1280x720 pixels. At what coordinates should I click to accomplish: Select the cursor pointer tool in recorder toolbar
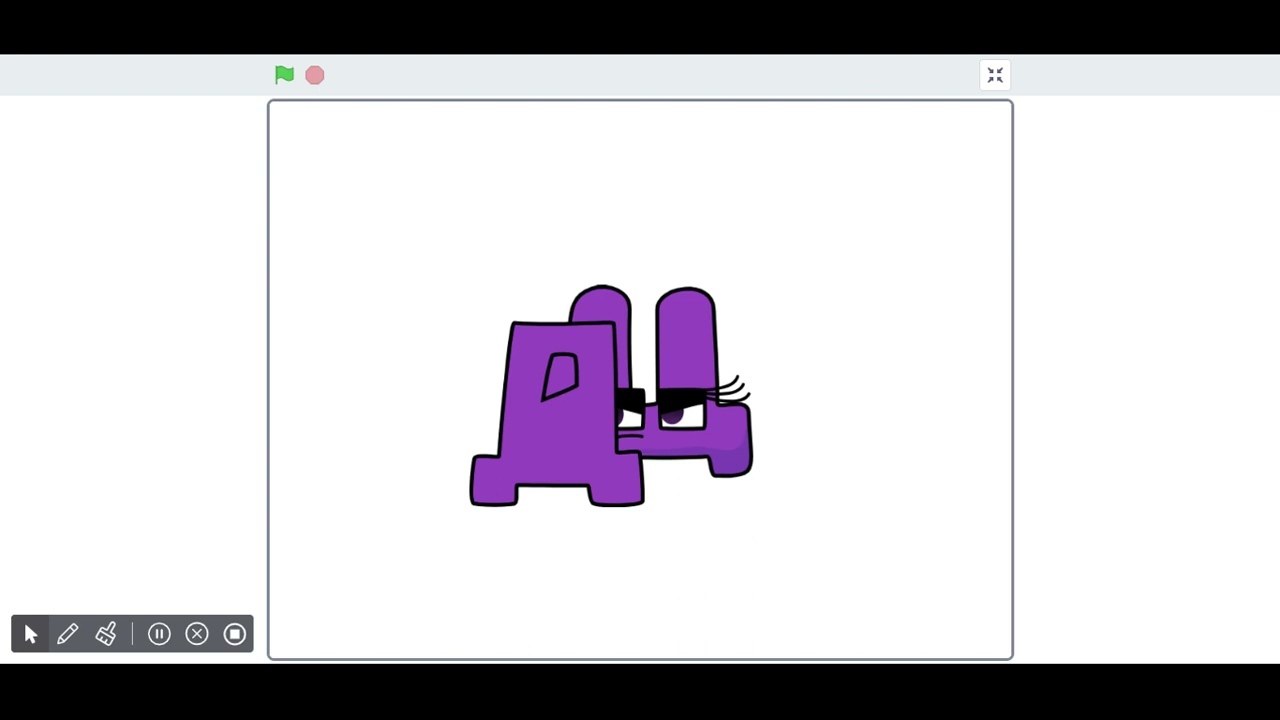[x=30, y=634]
